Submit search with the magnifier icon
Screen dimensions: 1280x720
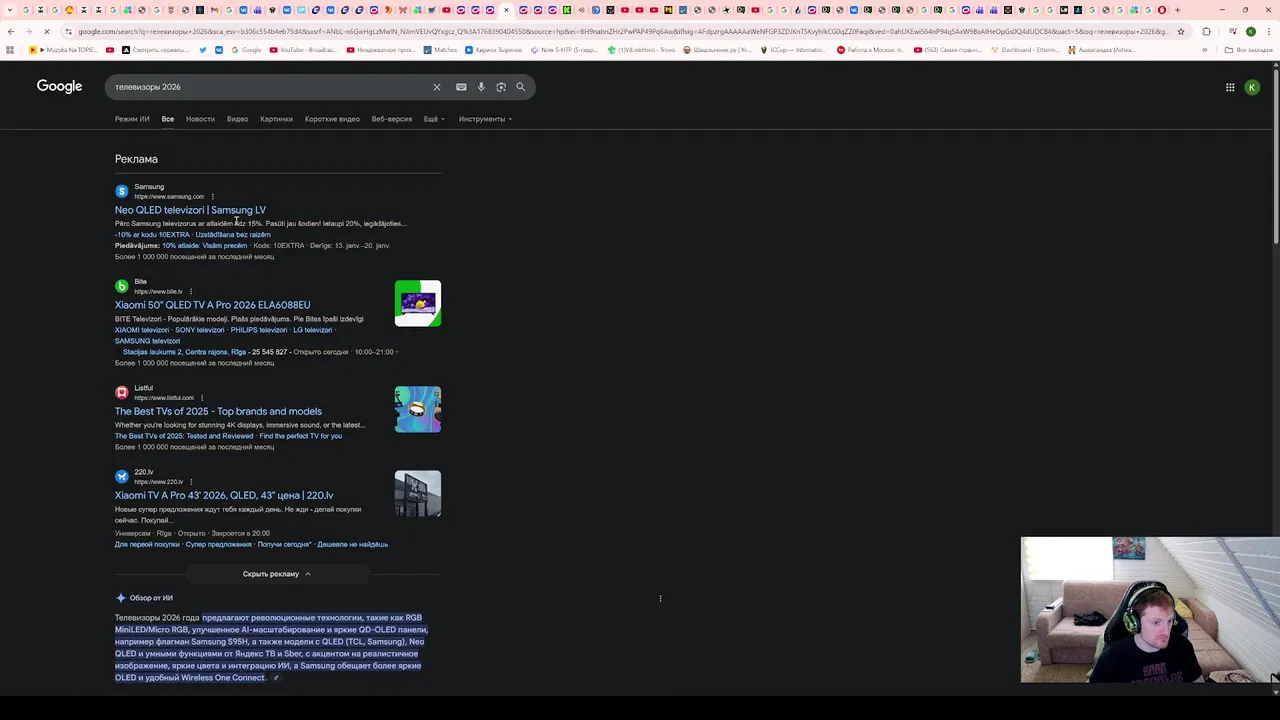pyautogui.click(x=520, y=87)
